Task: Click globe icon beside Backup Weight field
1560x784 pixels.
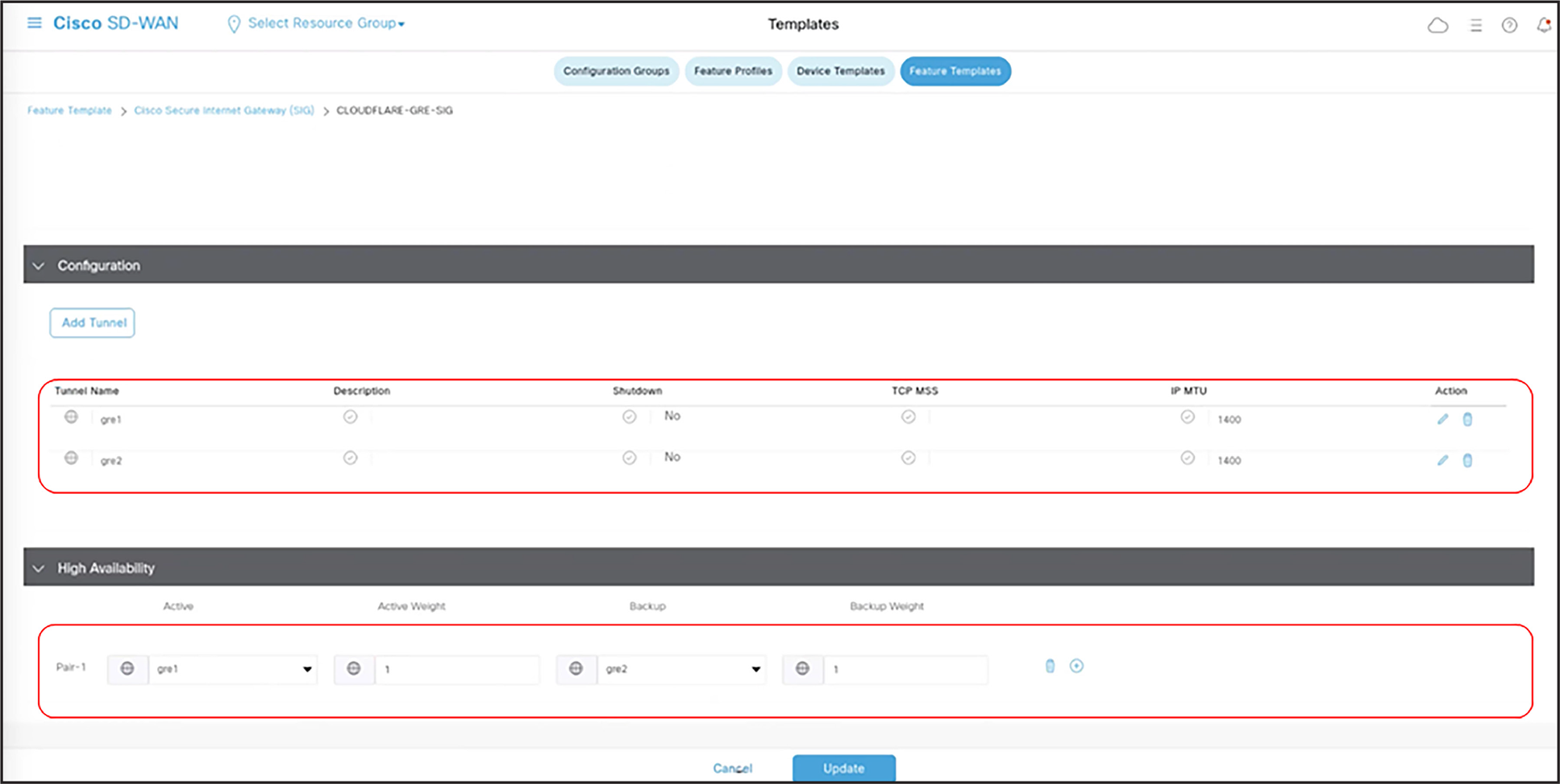Action: tap(803, 669)
